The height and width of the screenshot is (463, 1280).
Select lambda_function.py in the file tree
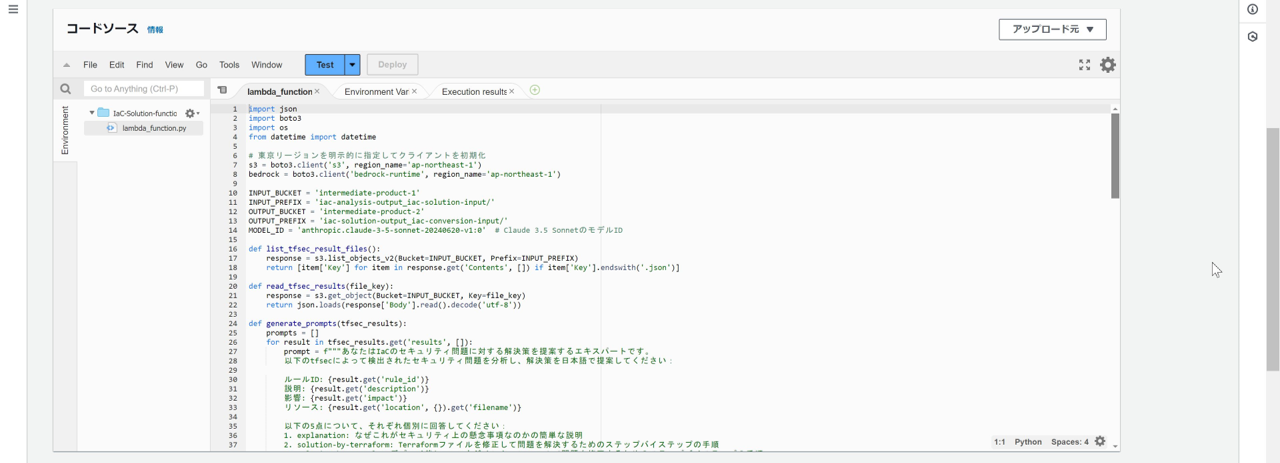coord(154,128)
